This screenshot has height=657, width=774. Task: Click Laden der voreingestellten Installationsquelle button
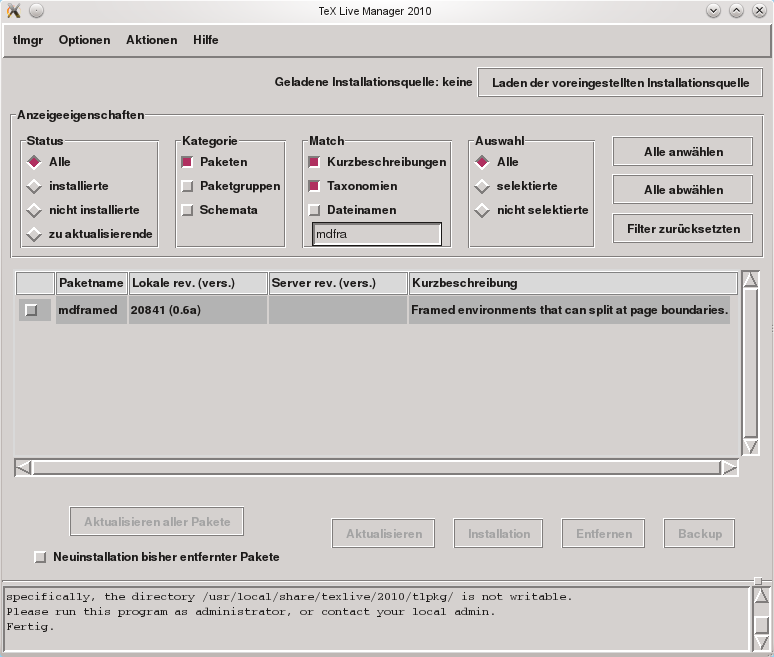(620, 82)
